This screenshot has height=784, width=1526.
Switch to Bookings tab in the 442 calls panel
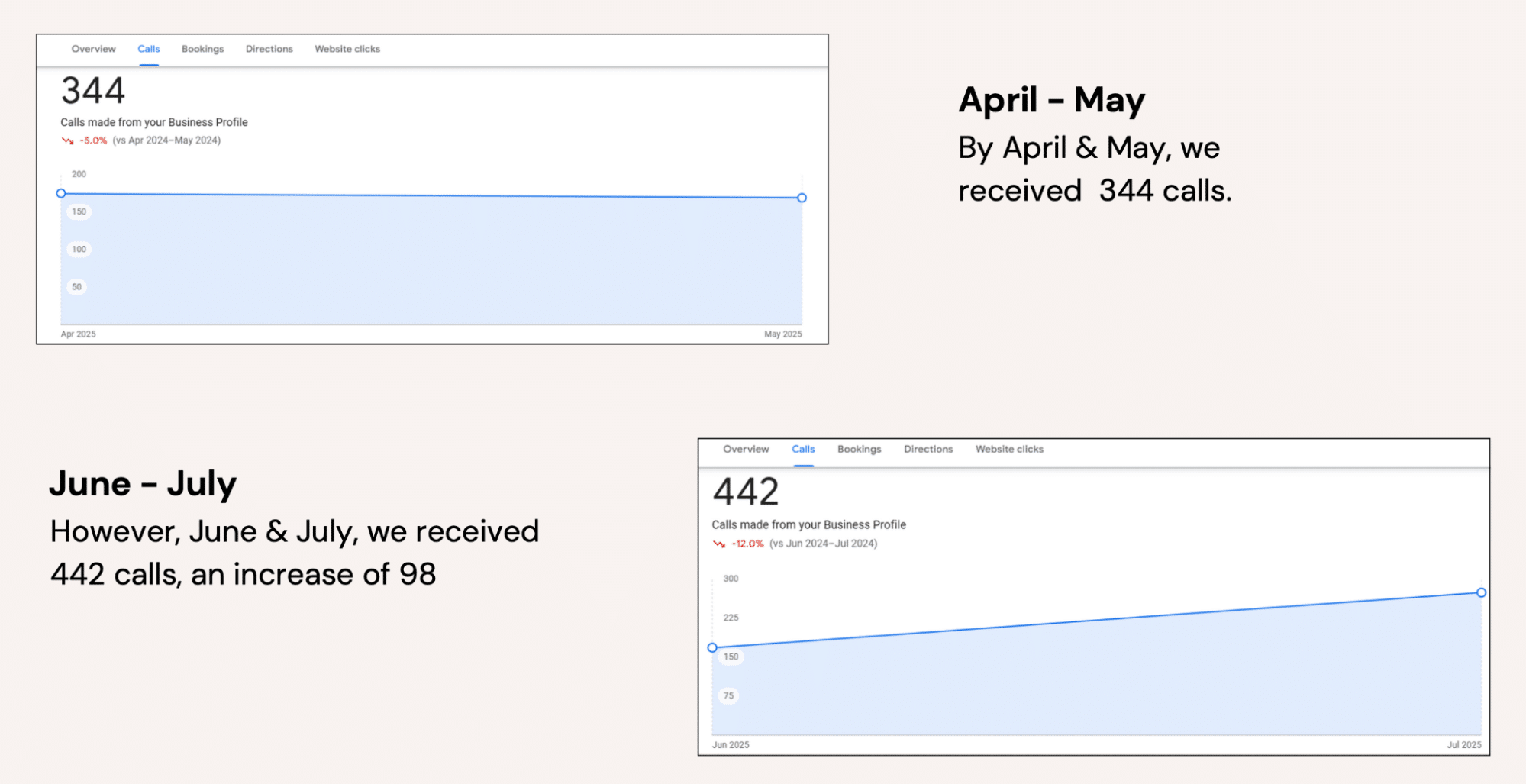click(859, 449)
